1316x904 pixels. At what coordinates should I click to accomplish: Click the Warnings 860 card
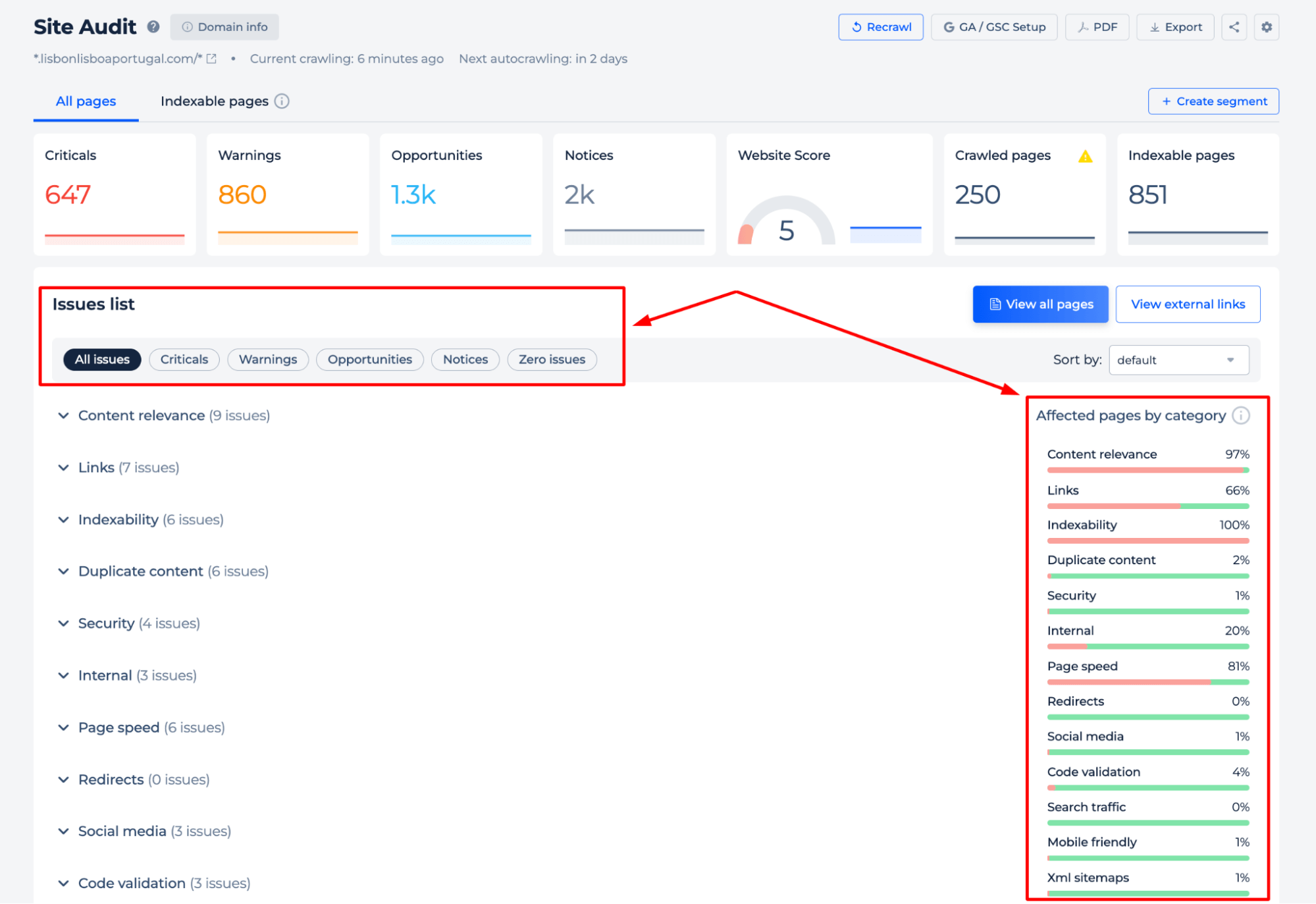[x=288, y=195]
